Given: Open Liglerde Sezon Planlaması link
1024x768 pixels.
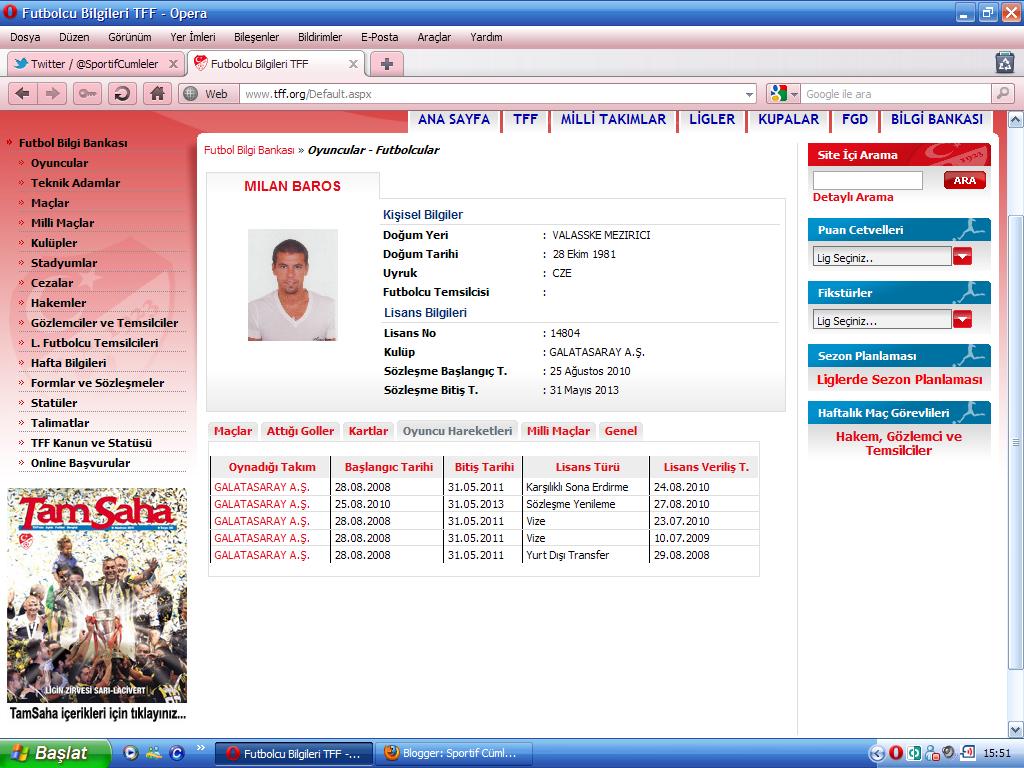Looking at the screenshot, I should 899,379.
